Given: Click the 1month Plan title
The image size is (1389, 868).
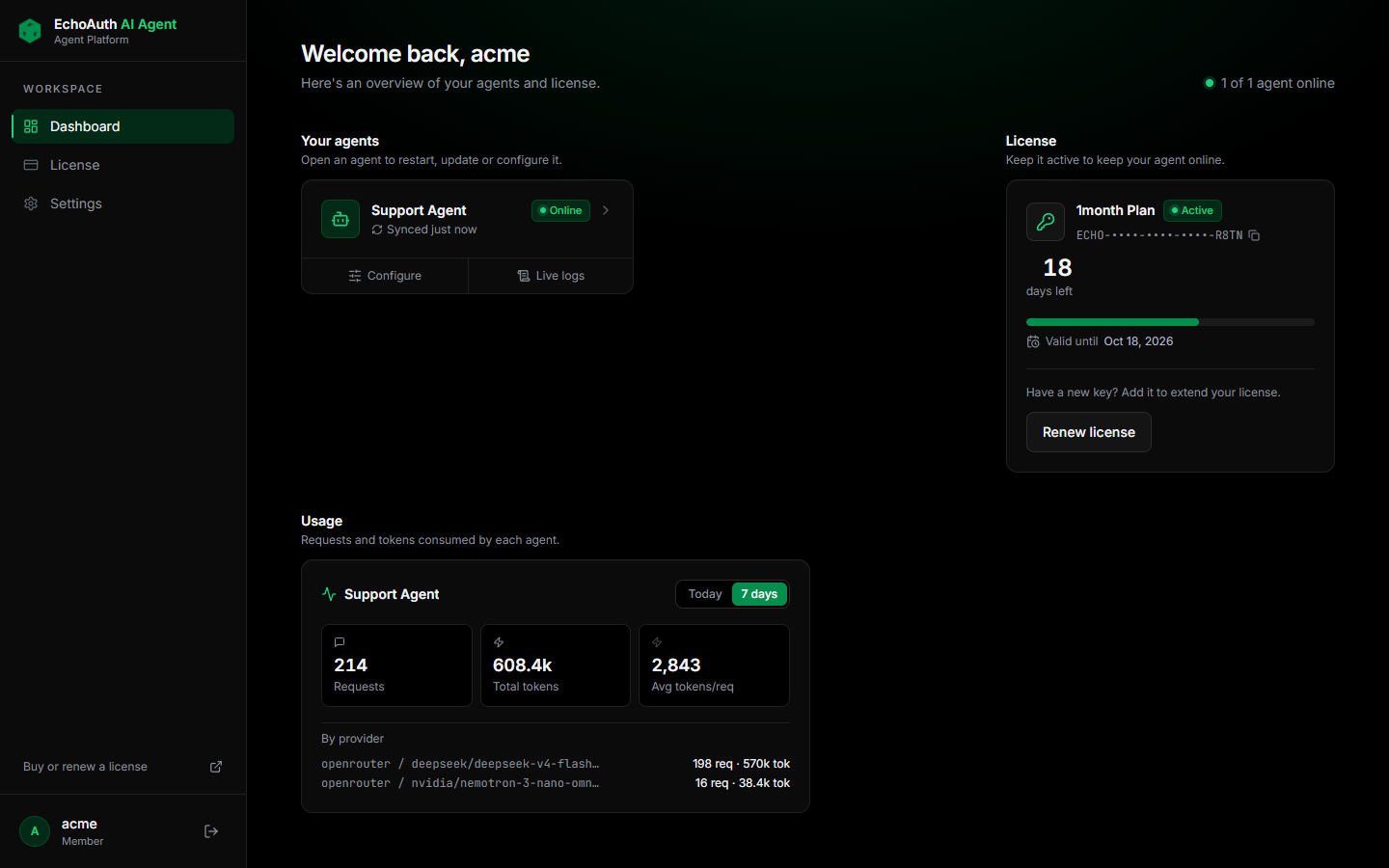Looking at the screenshot, I should tap(1115, 210).
